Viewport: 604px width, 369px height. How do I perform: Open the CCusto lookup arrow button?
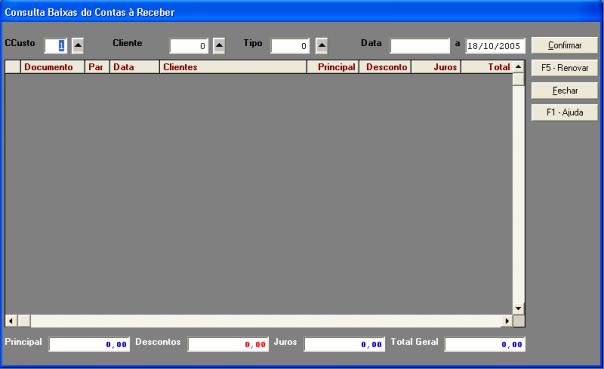click(78, 46)
